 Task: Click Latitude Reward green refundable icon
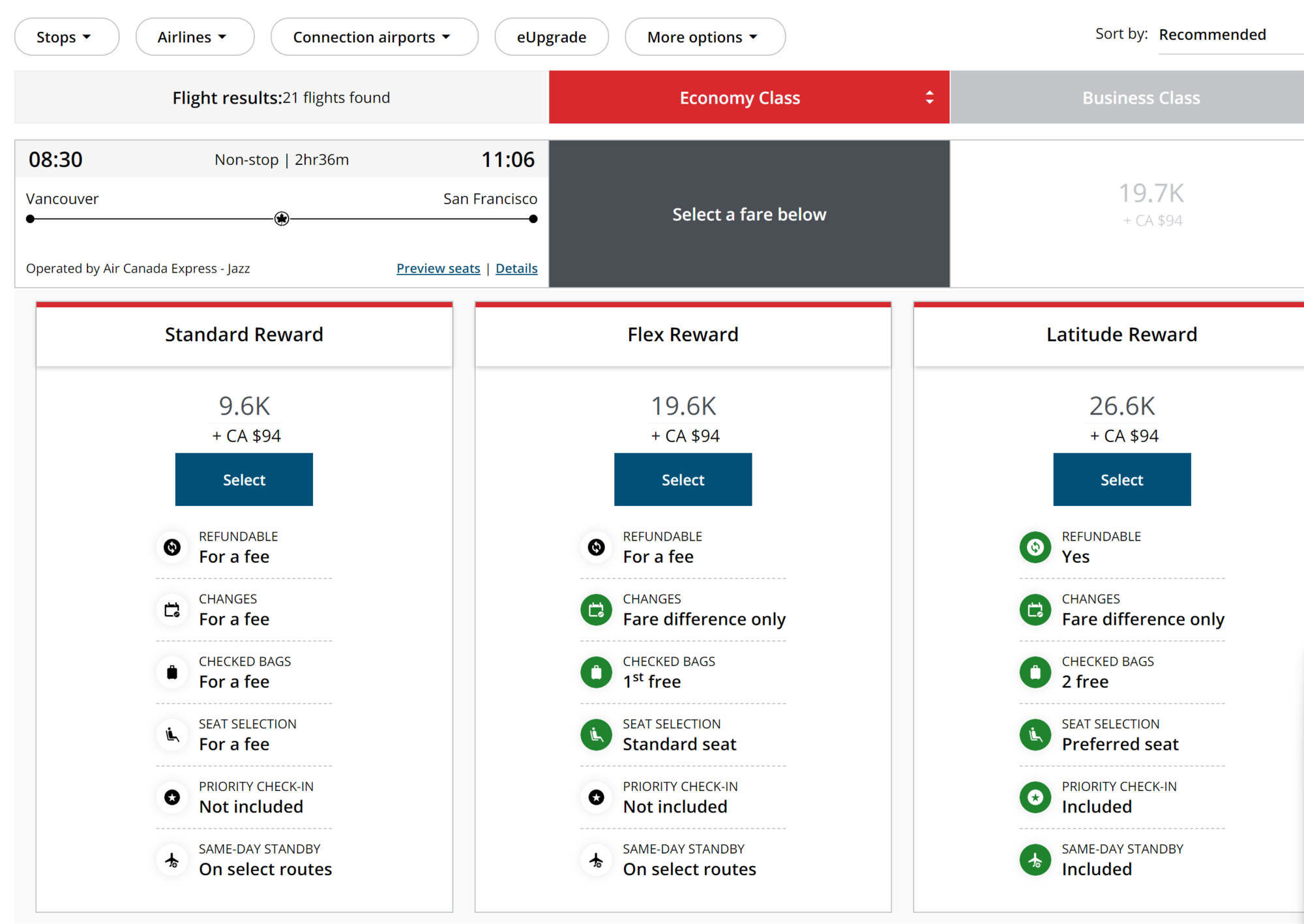click(x=1035, y=547)
